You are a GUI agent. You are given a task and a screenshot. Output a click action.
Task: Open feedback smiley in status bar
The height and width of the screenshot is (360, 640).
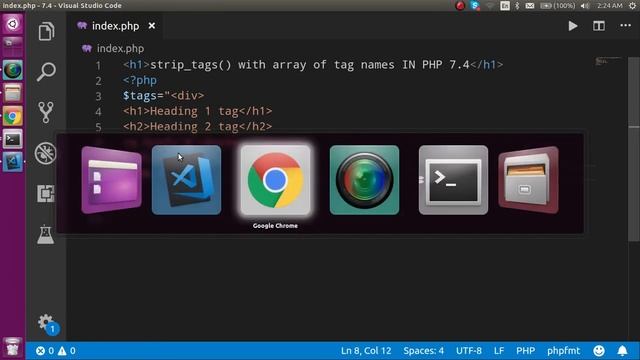[x=599, y=351]
